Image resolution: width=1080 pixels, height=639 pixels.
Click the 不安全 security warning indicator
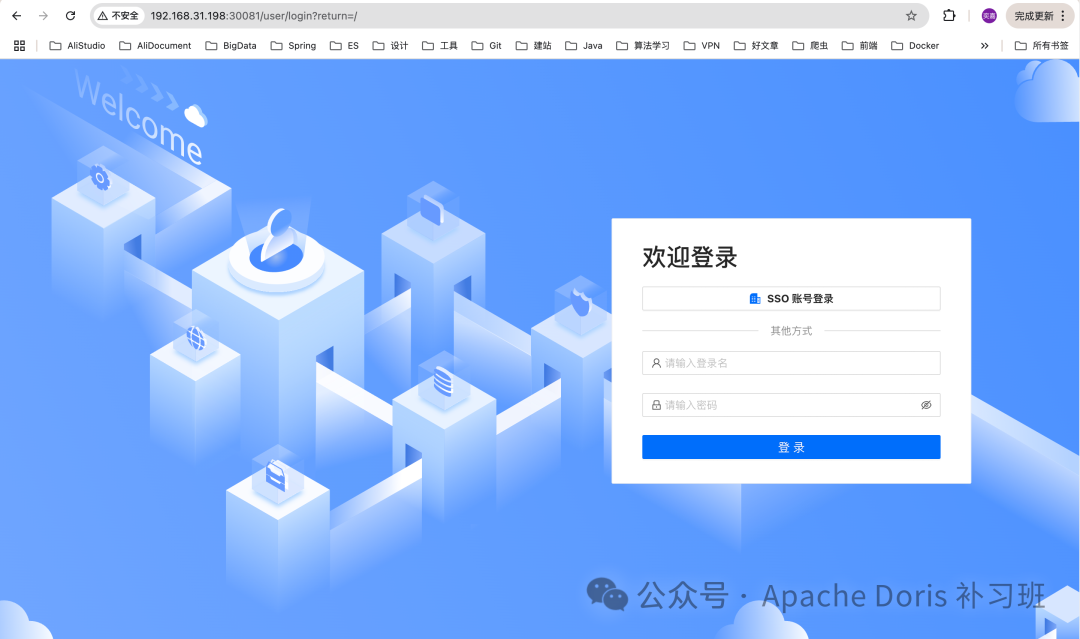tap(119, 15)
